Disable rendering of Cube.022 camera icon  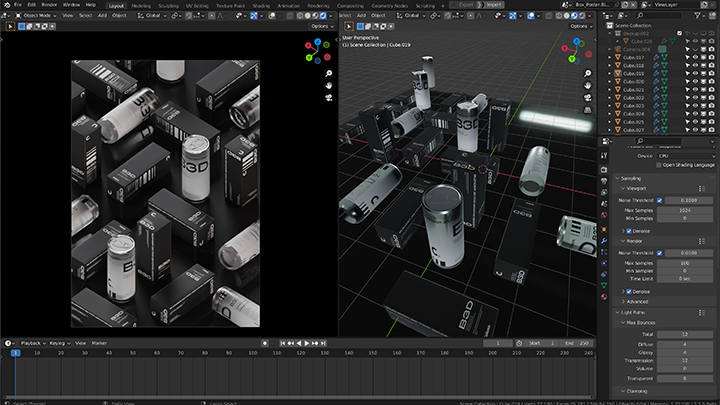(712, 98)
